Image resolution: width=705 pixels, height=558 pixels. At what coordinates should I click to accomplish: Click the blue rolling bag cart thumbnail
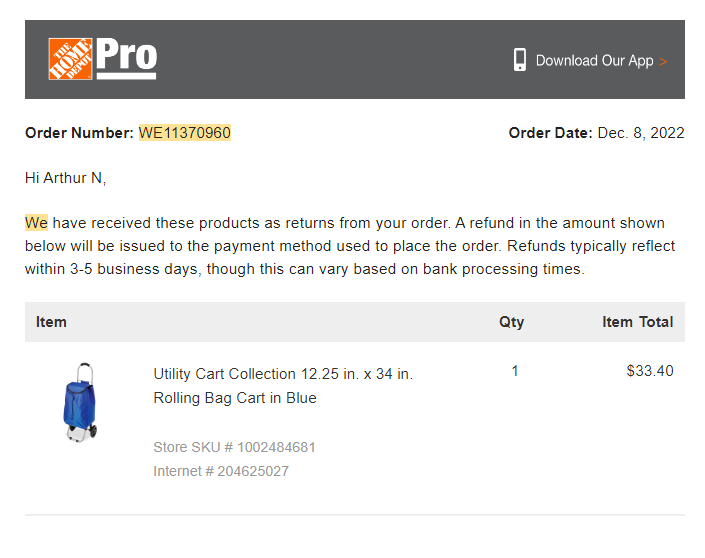80,402
